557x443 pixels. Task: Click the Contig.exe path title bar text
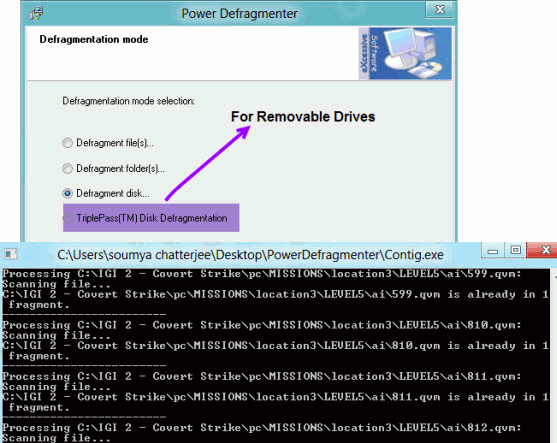[x=250, y=255]
